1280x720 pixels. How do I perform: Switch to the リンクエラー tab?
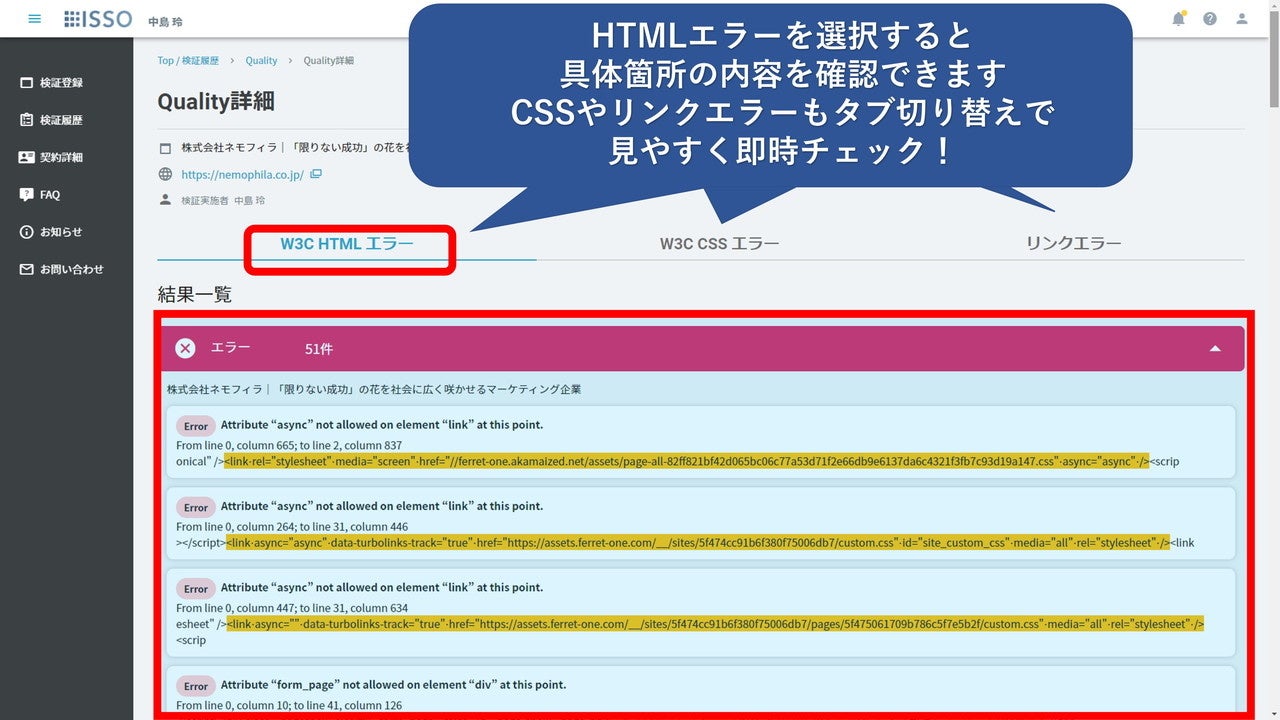pos(1073,243)
